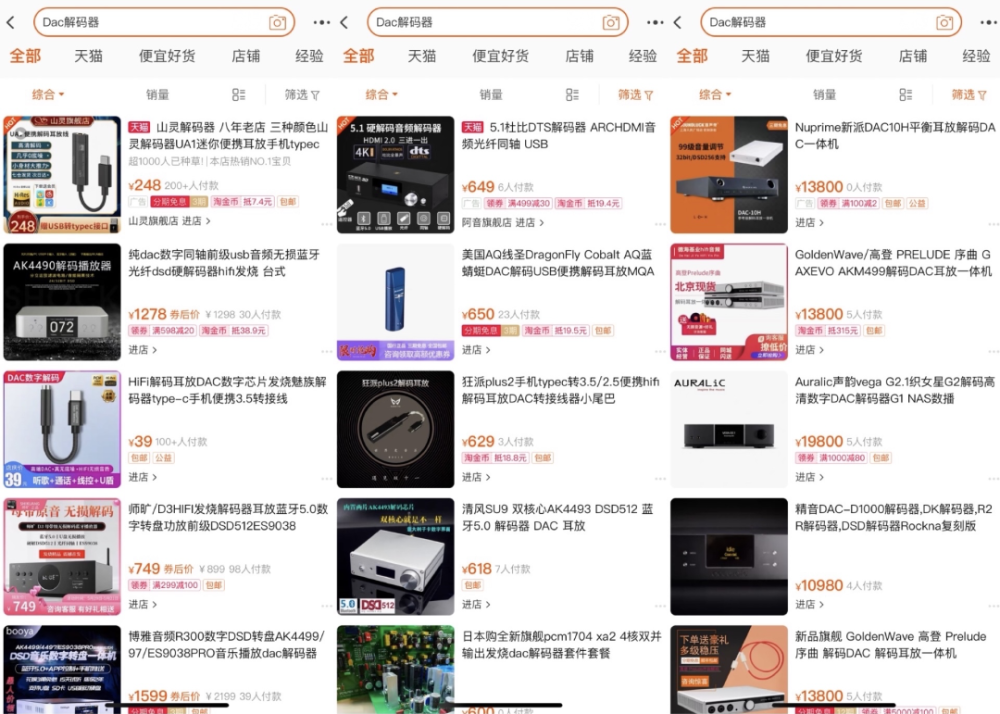This screenshot has height=714, width=1000.
Task: Open the 山灵解码器 UA1 product thumbnail
Action: 62,175
